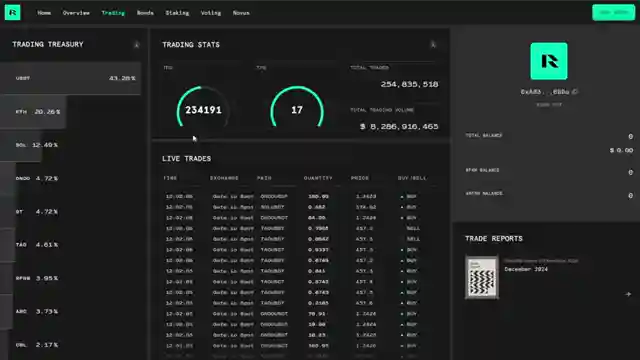Image resolution: width=640 pixels, height=360 pixels.
Task: Click the green R logo in the navigation bar
Action: coord(13,13)
